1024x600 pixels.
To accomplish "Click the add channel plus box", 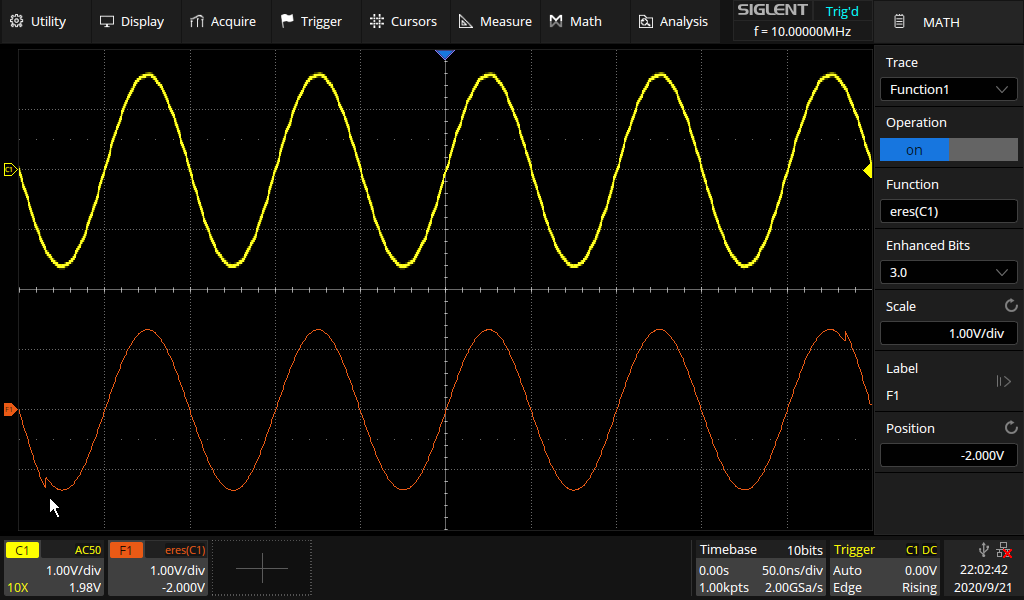I will [262, 569].
